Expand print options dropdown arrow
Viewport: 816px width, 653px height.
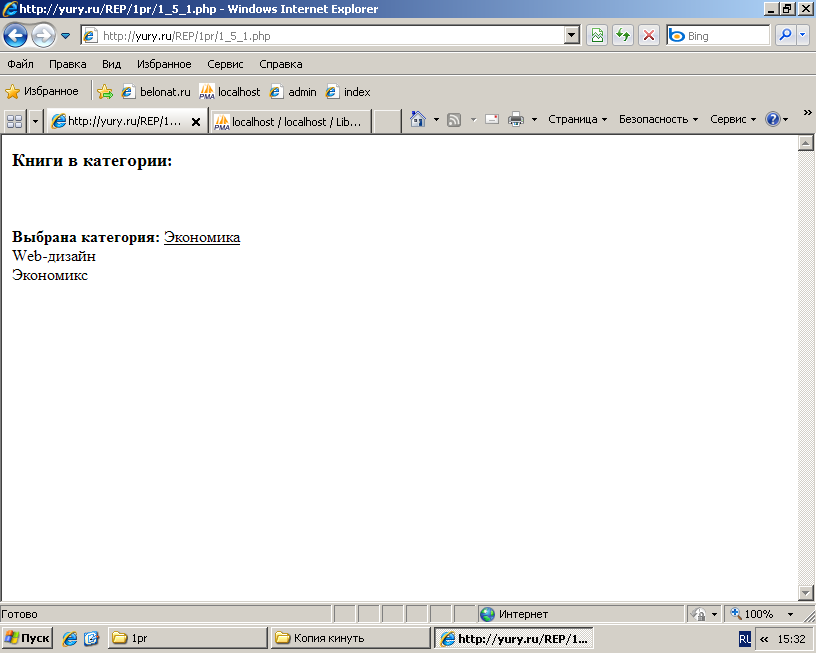tap(534, 120)
